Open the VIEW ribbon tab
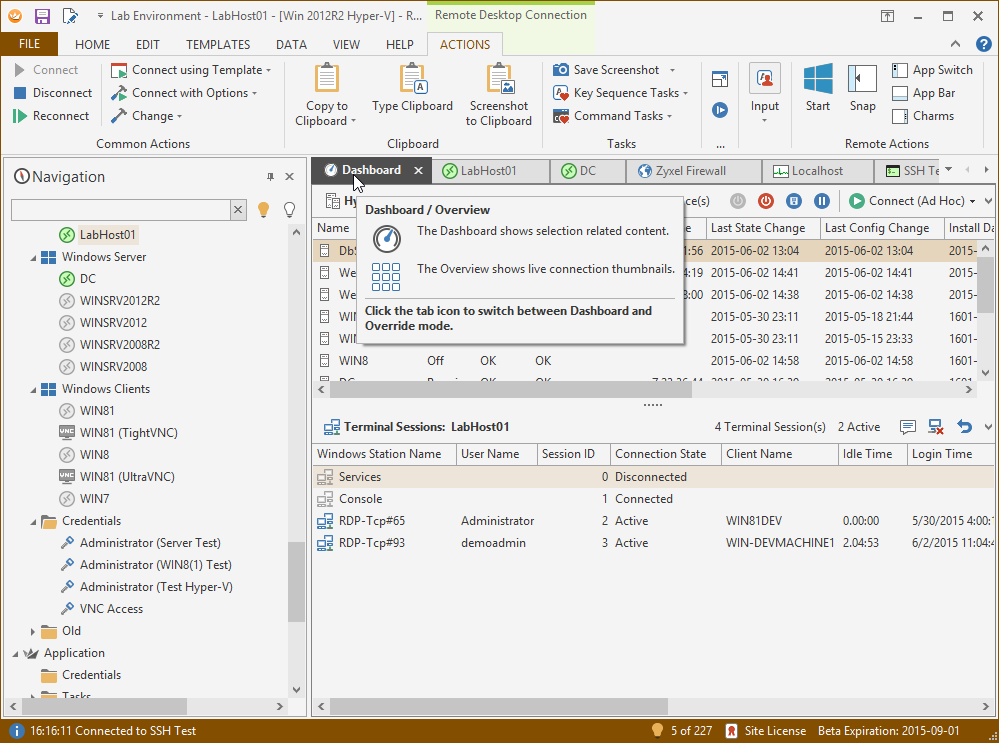 (346, 44)
